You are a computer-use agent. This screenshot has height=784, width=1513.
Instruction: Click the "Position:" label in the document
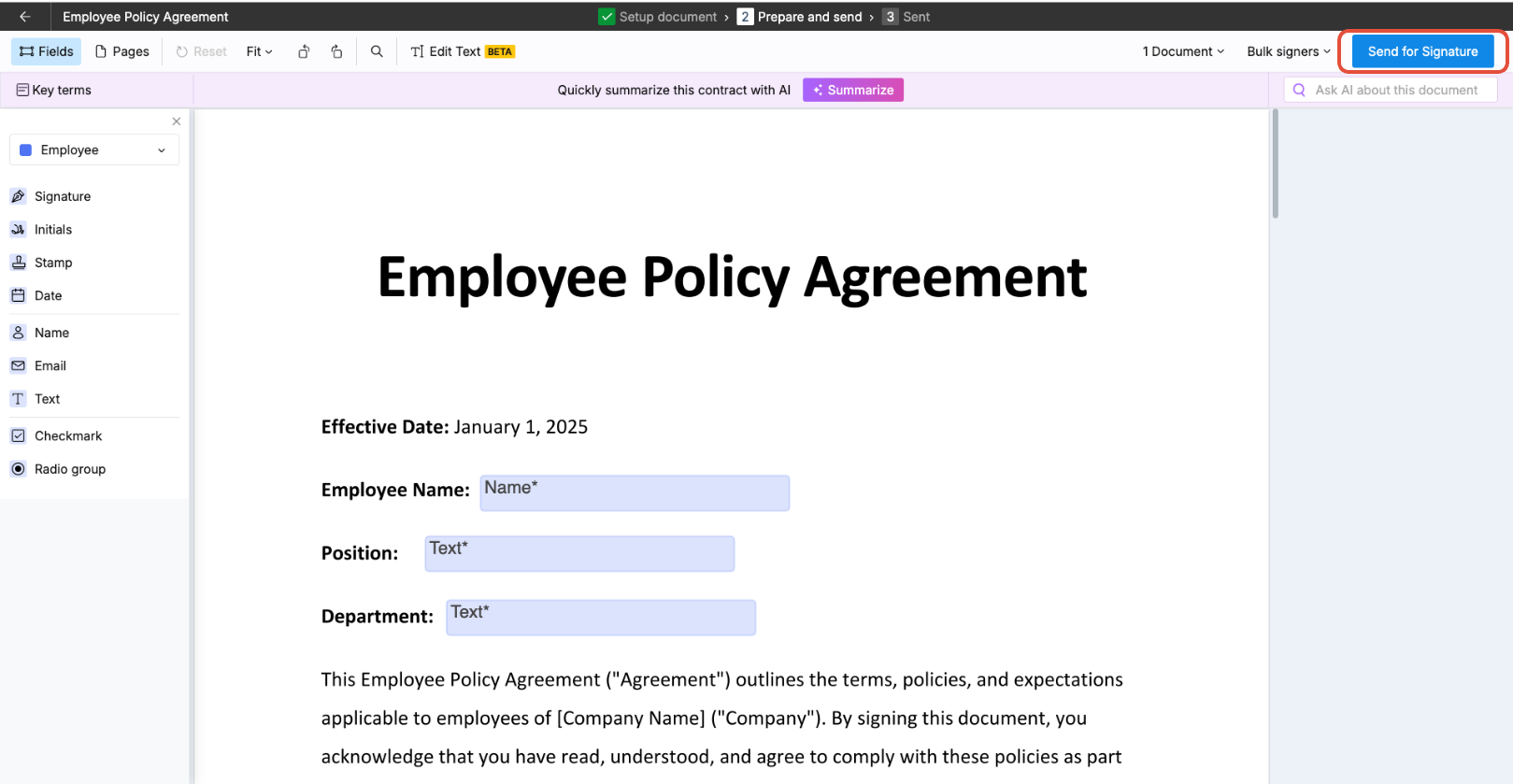pos(360,553)
